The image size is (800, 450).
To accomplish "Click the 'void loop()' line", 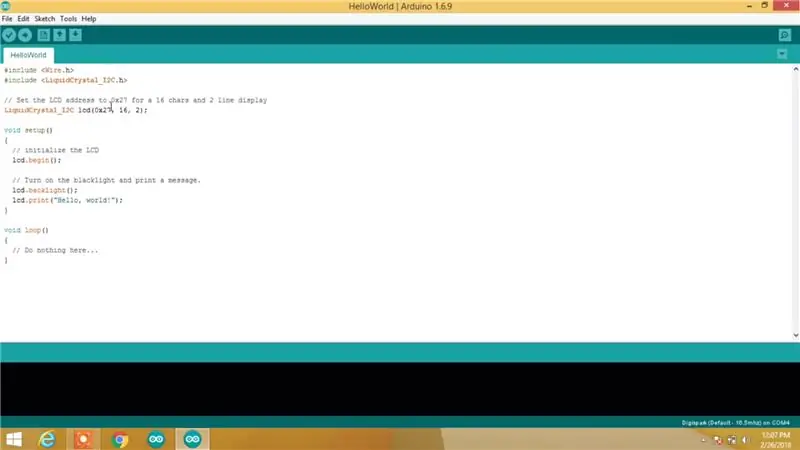I will pos(27,230).
